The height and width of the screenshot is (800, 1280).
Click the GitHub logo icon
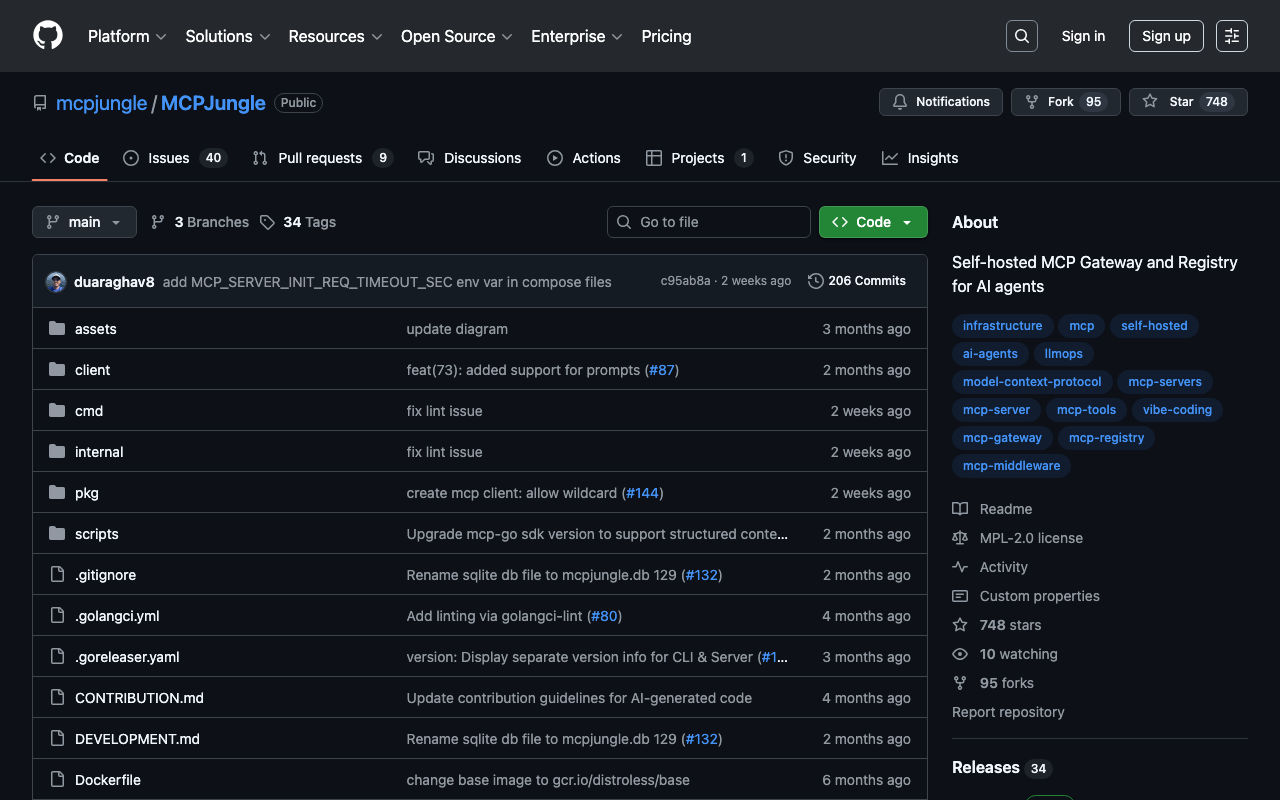pyautogui.click(x=48, y=36)
